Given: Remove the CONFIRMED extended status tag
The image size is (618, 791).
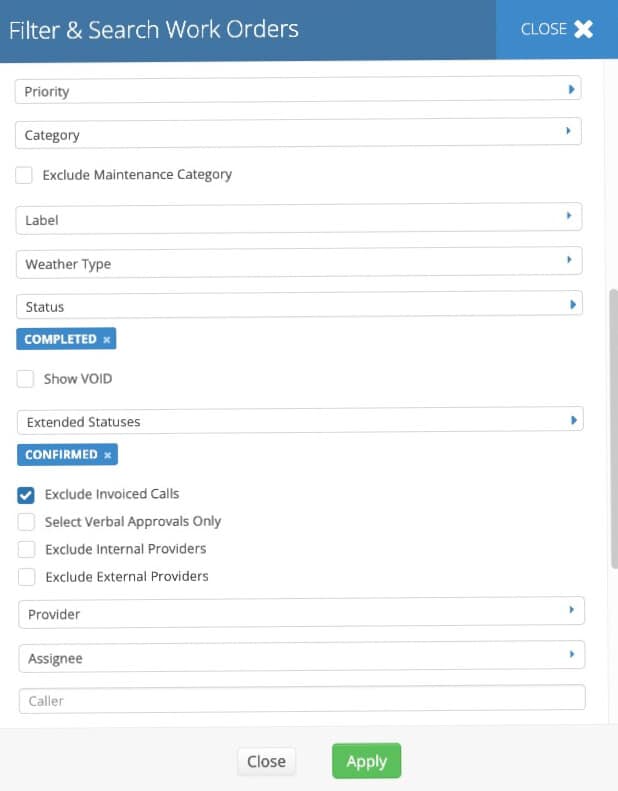Looking at the screenshot, I should 108,455.
